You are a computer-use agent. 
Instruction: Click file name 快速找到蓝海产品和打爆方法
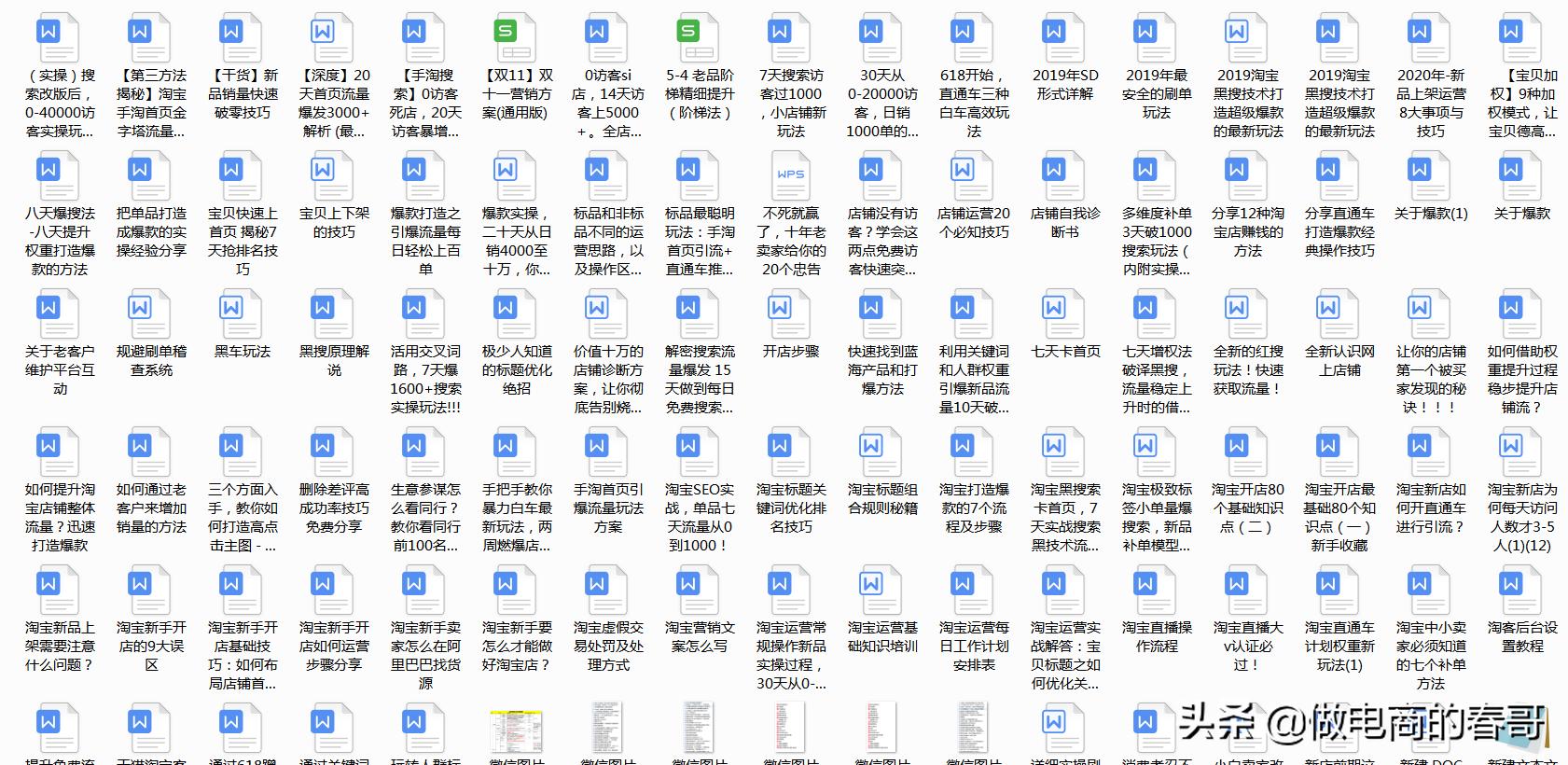(x=882, y=370)
